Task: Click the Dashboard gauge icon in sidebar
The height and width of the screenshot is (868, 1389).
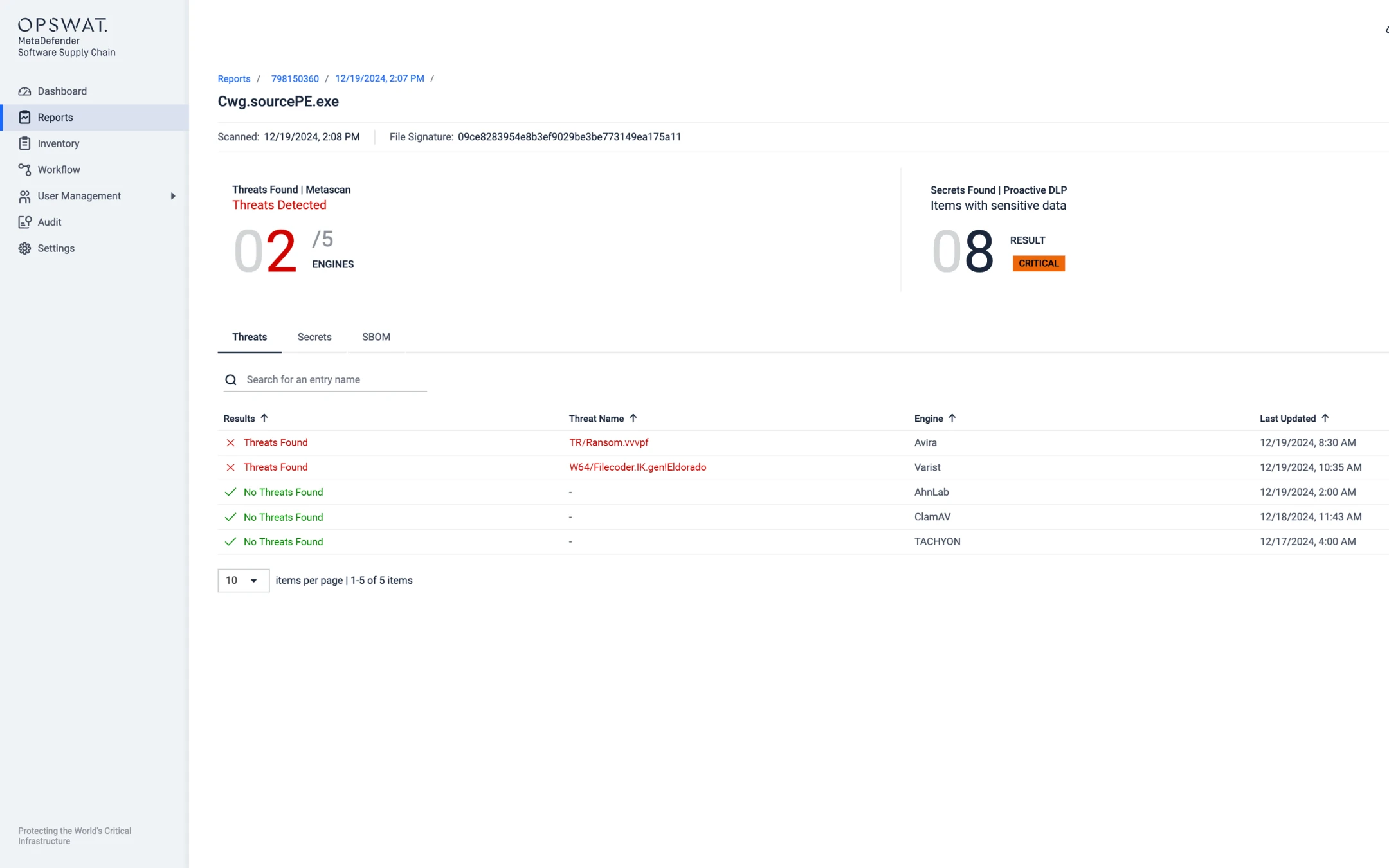Action: pyautogui.click(x=24, y=91)
